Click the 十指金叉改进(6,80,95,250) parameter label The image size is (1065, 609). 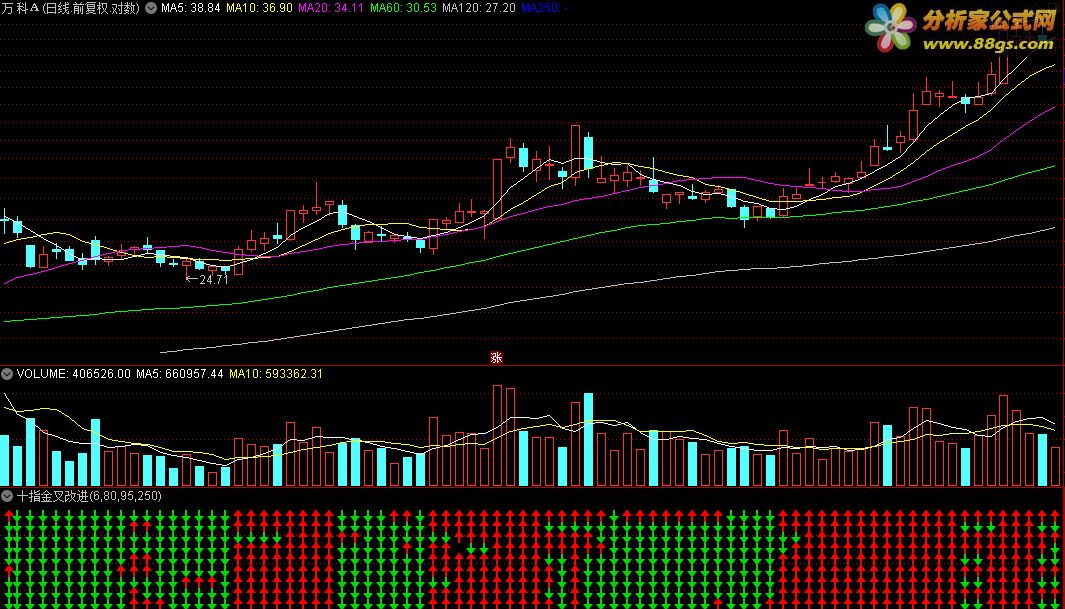(x=89, y=496)
